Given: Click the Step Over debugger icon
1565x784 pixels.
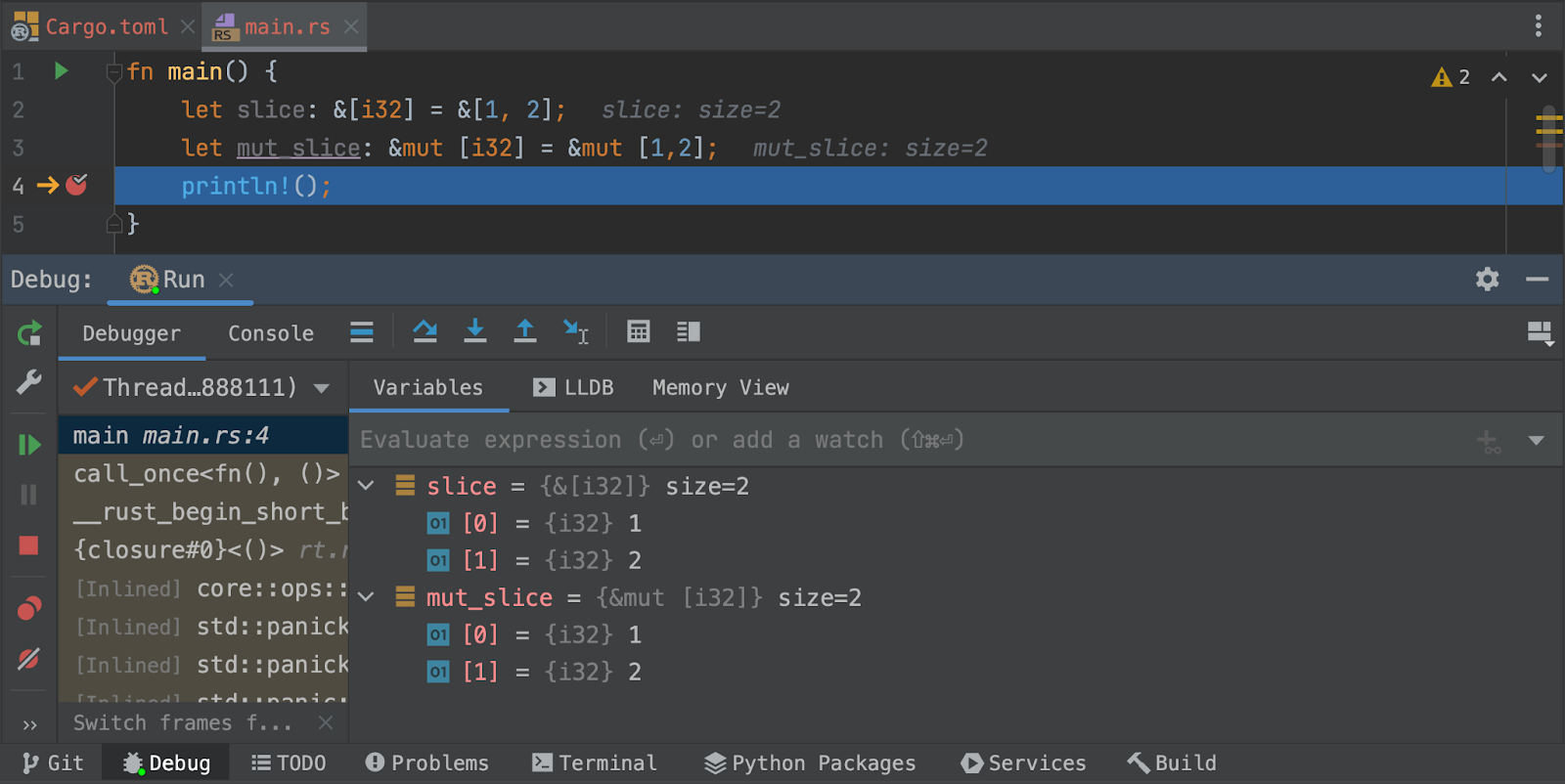Looking at the screenshot, I should click(425, 332).
